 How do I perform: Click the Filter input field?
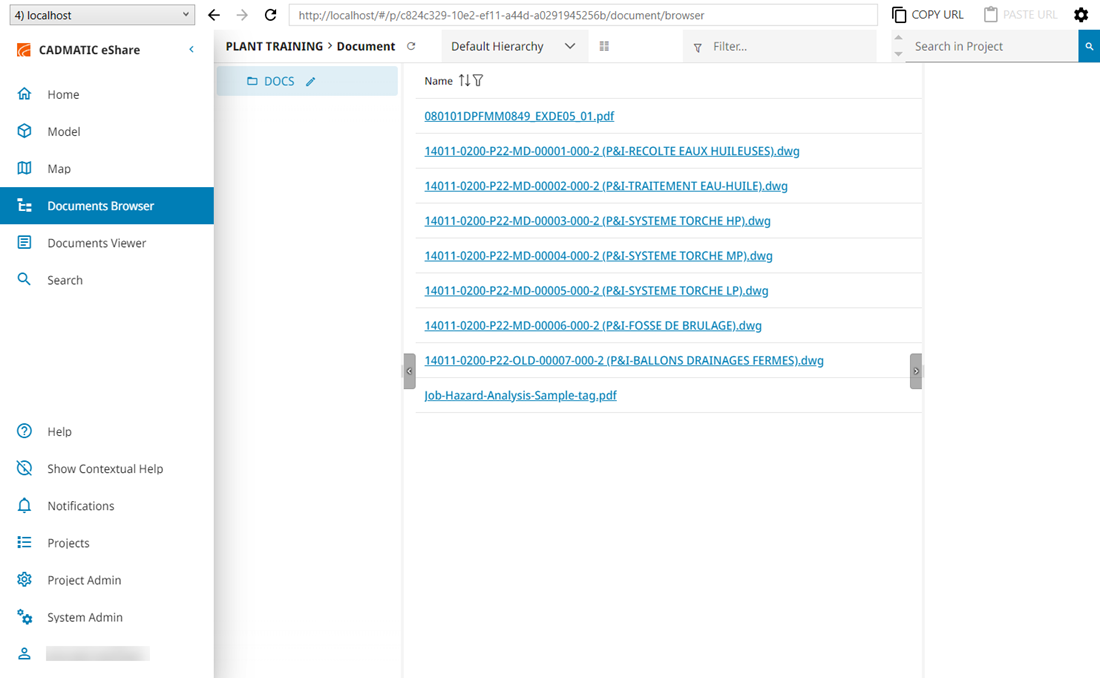(x=780, y=46)
